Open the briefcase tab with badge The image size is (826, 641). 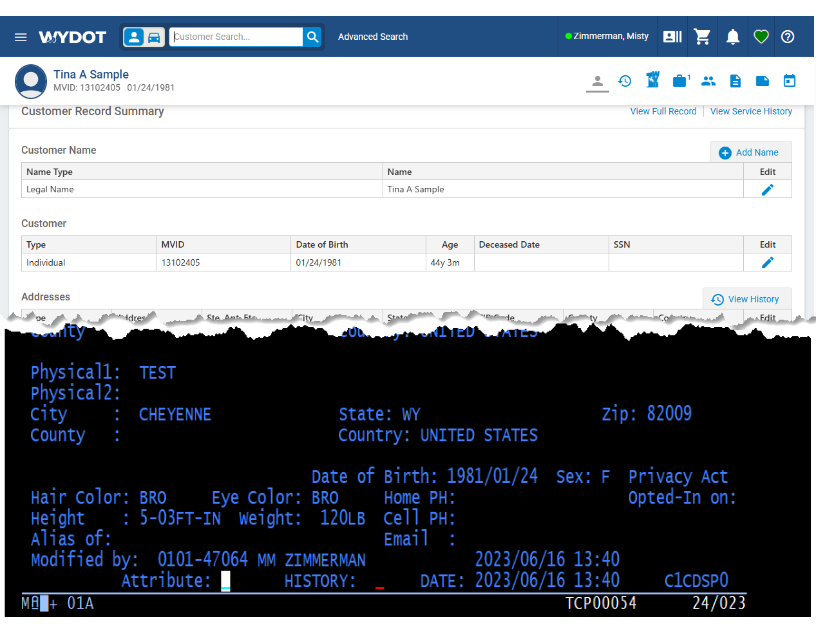pos(681,81)
